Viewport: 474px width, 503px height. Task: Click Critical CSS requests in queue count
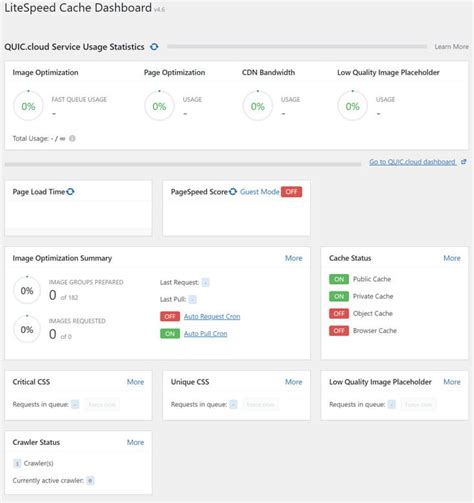[75, 405]
